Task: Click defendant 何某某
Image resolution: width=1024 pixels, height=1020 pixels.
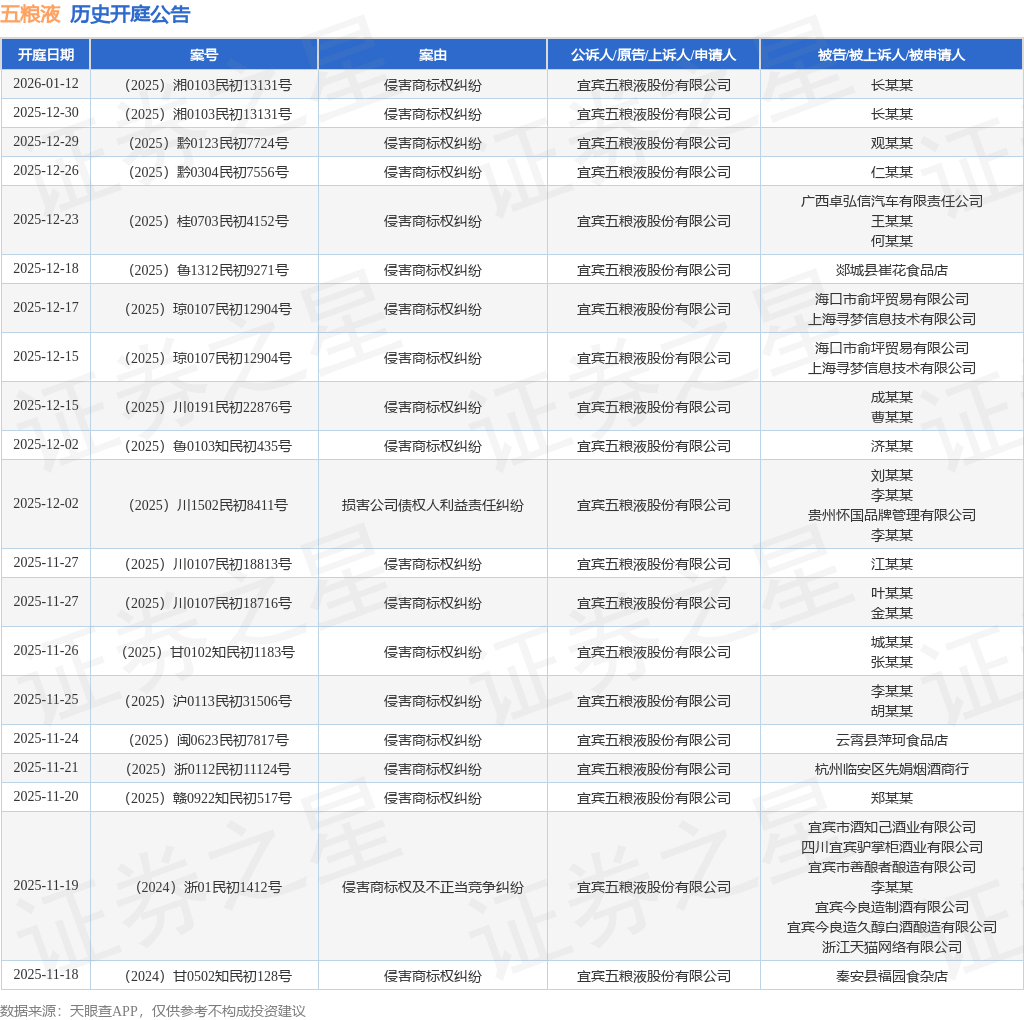Action: pos(891,241)
